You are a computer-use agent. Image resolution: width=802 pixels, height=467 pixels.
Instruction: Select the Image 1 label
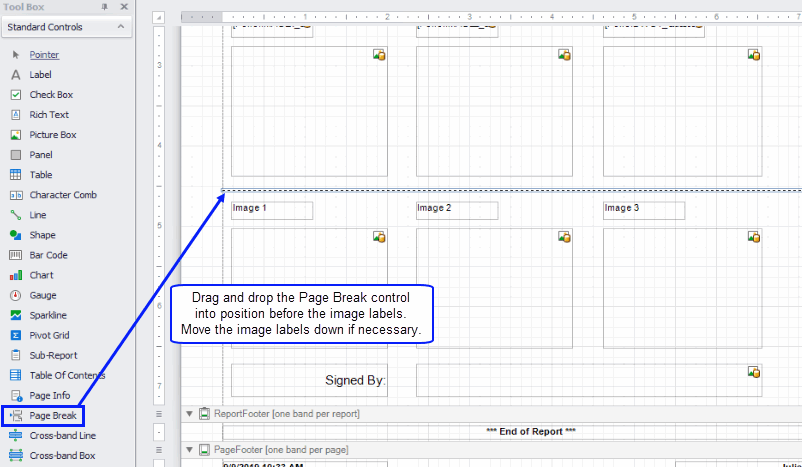click(271, 209)
